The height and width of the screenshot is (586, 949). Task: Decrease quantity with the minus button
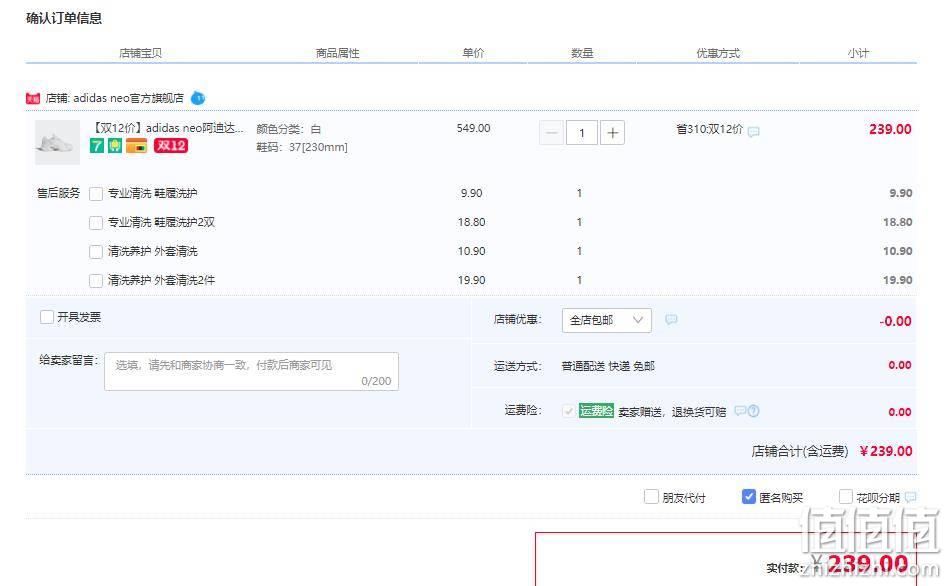[x=551, y=133]
